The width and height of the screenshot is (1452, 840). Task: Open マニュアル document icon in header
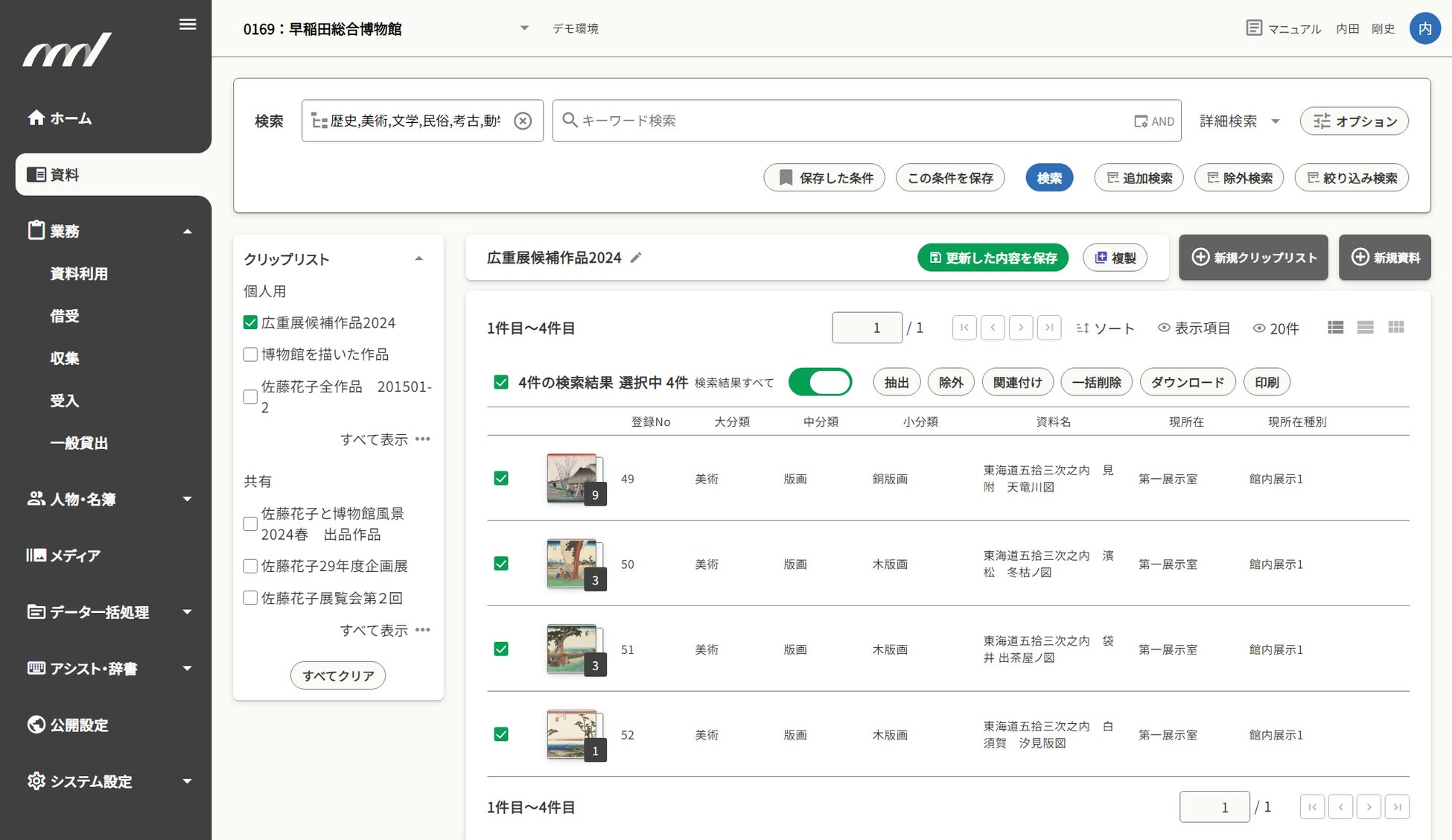1254,28
